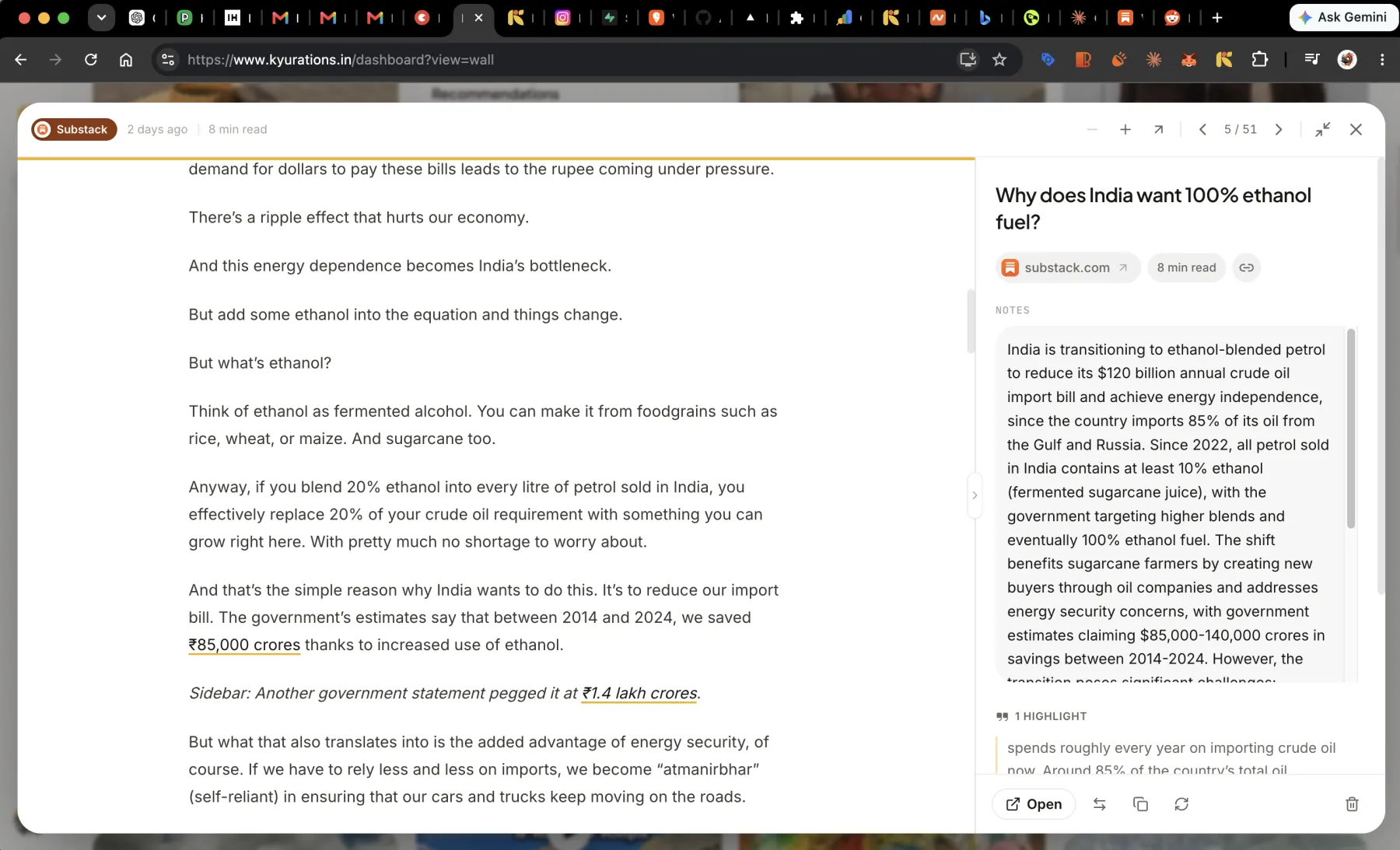Bookmark this page with star icon
Screen dimensions: 1400x850
[999, 60]
